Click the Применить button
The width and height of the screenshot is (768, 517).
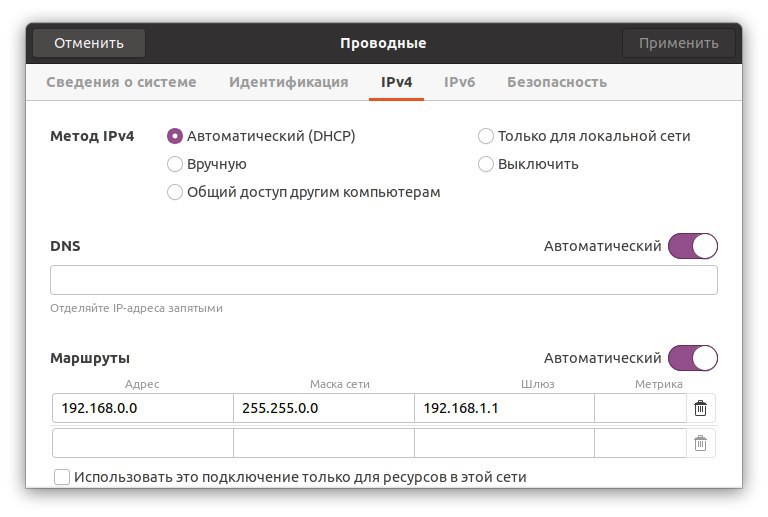coord(678,43)
